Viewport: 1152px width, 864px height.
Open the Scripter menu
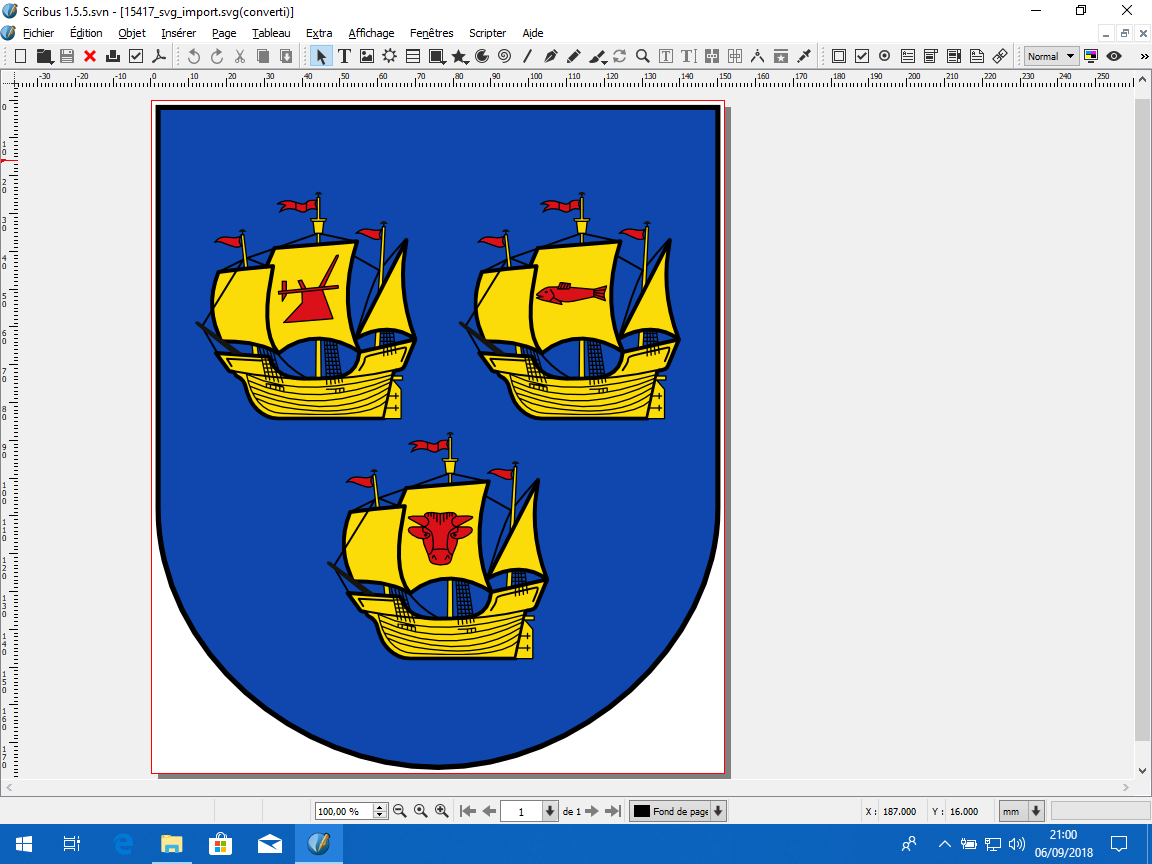click(x=487, y=33)
